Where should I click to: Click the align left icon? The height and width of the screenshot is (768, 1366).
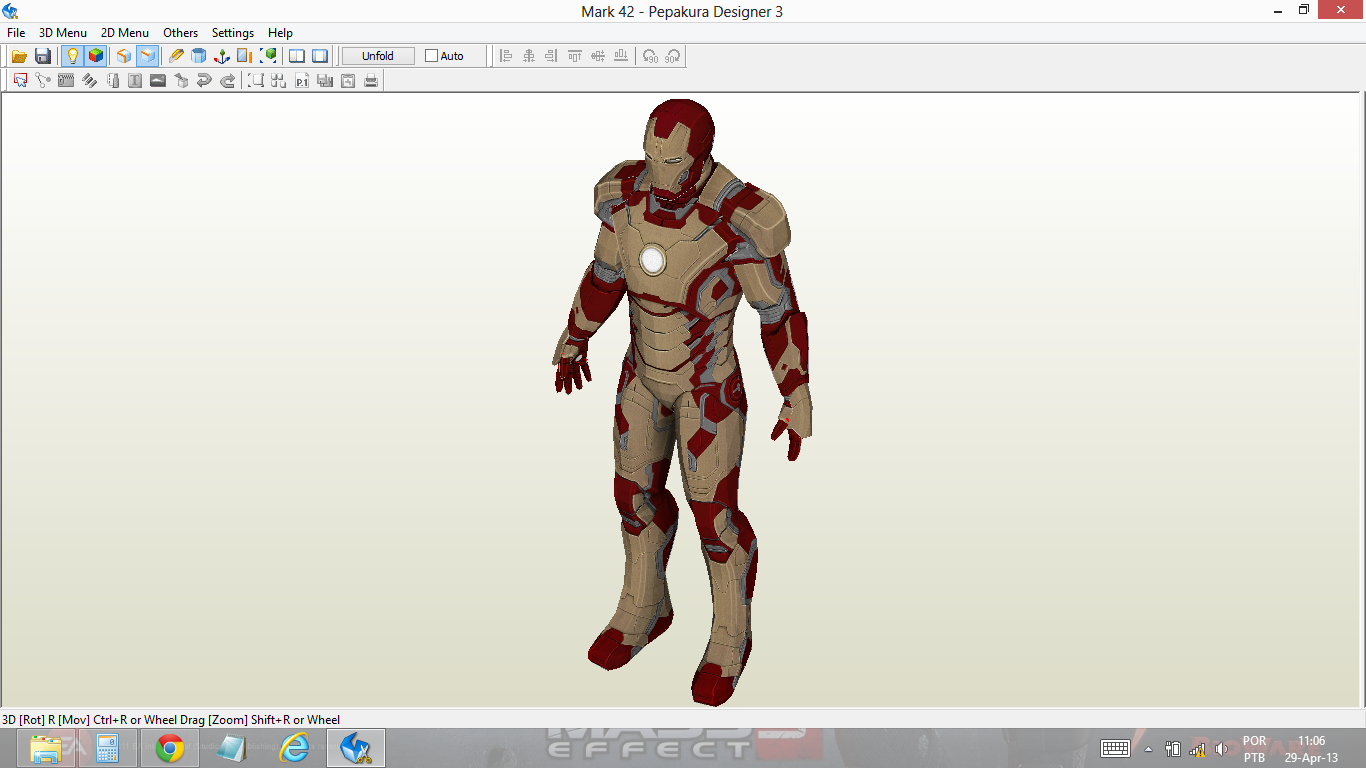(x=506, y=56)
